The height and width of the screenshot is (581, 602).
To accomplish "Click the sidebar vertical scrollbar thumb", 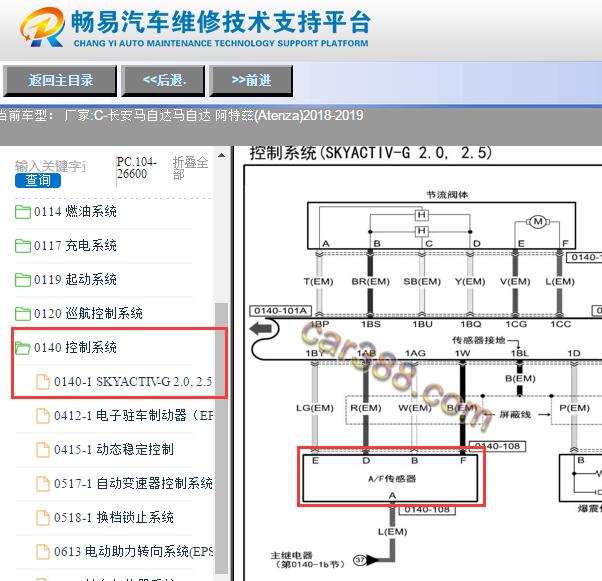I will point(221,438).
